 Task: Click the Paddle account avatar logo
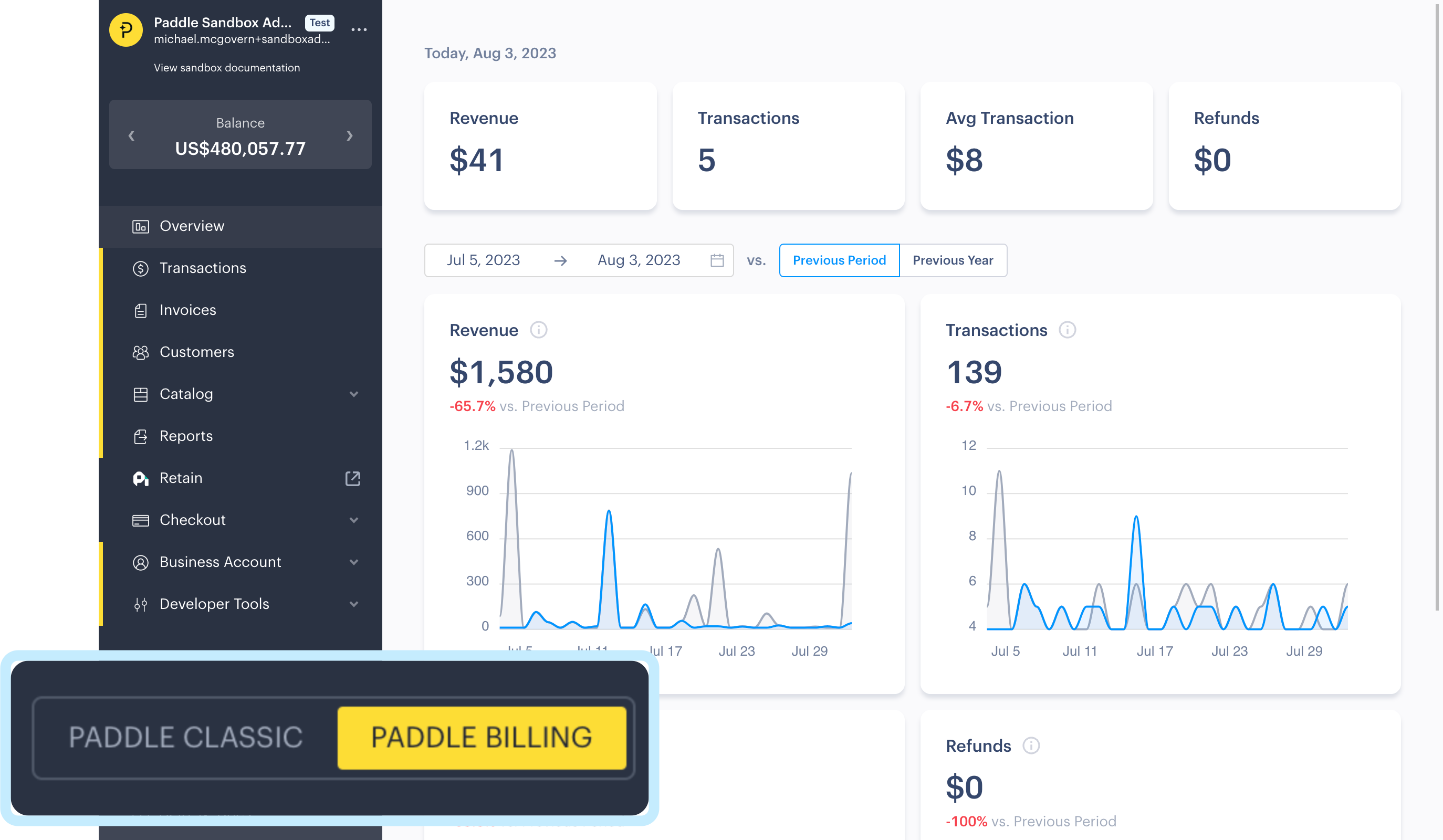tap(126, 29)
